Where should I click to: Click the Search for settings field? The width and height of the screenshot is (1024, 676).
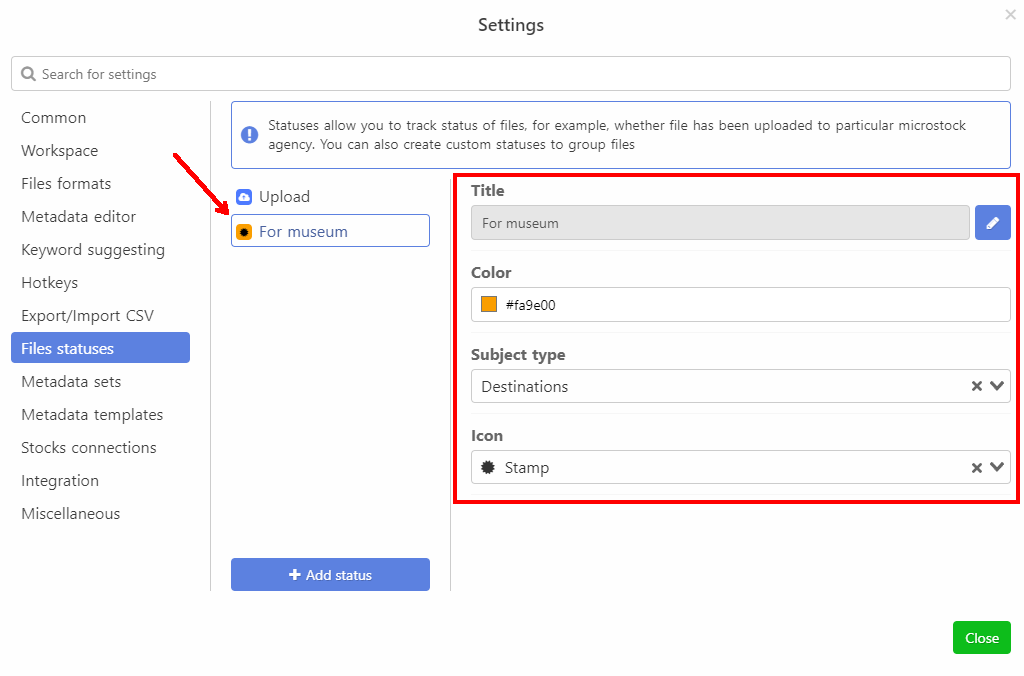pyautogui.click(x=511, y=74)
